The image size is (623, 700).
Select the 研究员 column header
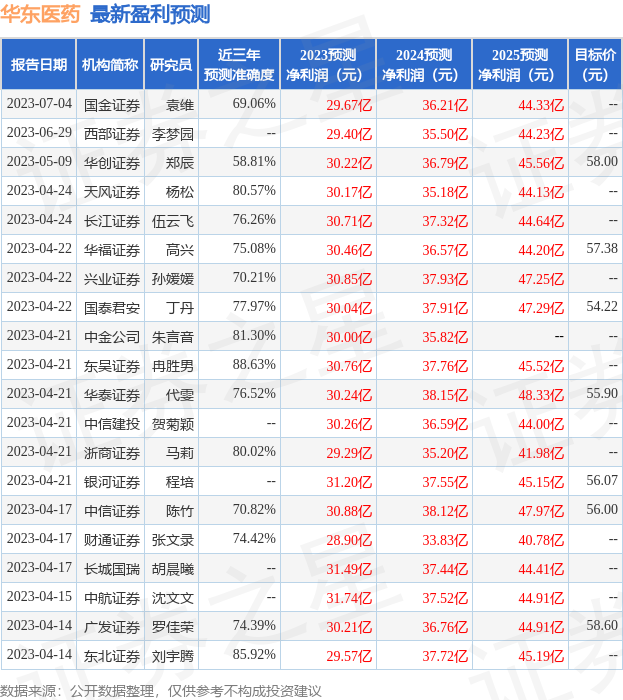(x=171, y=64)
